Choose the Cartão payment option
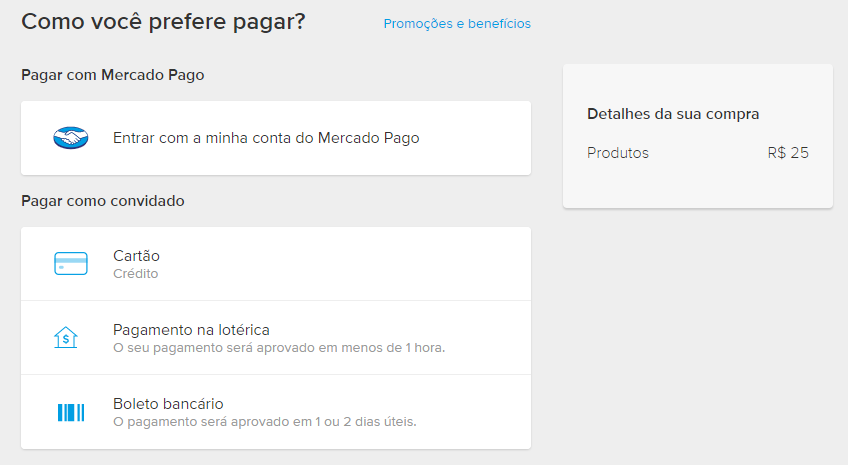This screenshot has width=848, height=465. pos(136,256)
